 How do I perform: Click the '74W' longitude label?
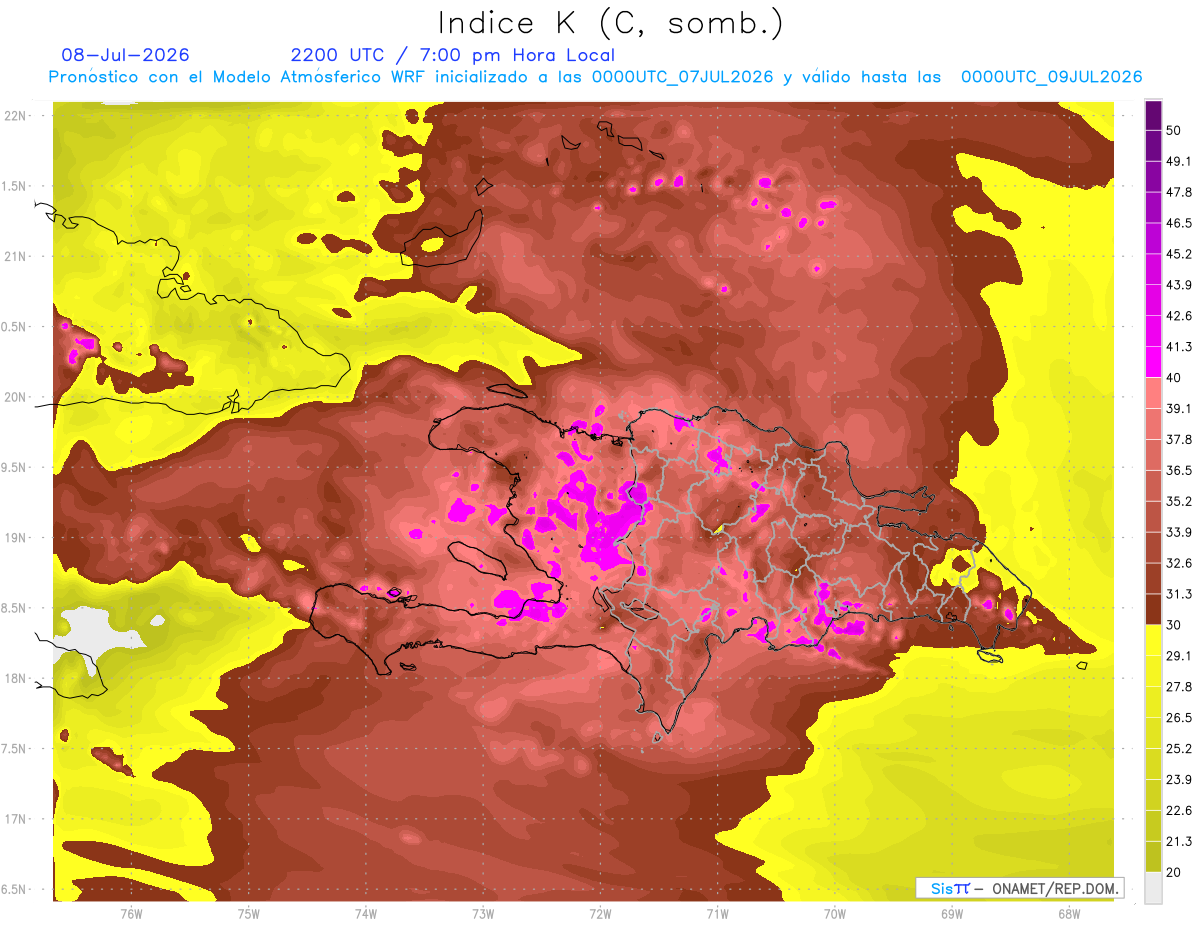click(365, 913)
